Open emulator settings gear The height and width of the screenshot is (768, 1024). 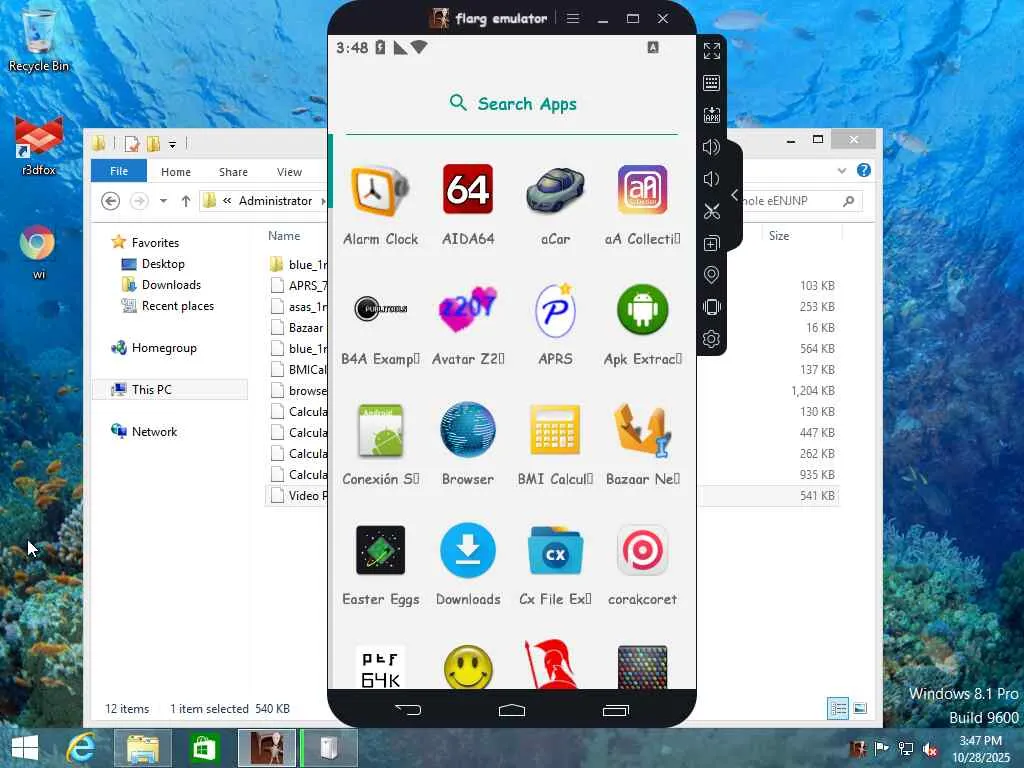tap(712, 338)
